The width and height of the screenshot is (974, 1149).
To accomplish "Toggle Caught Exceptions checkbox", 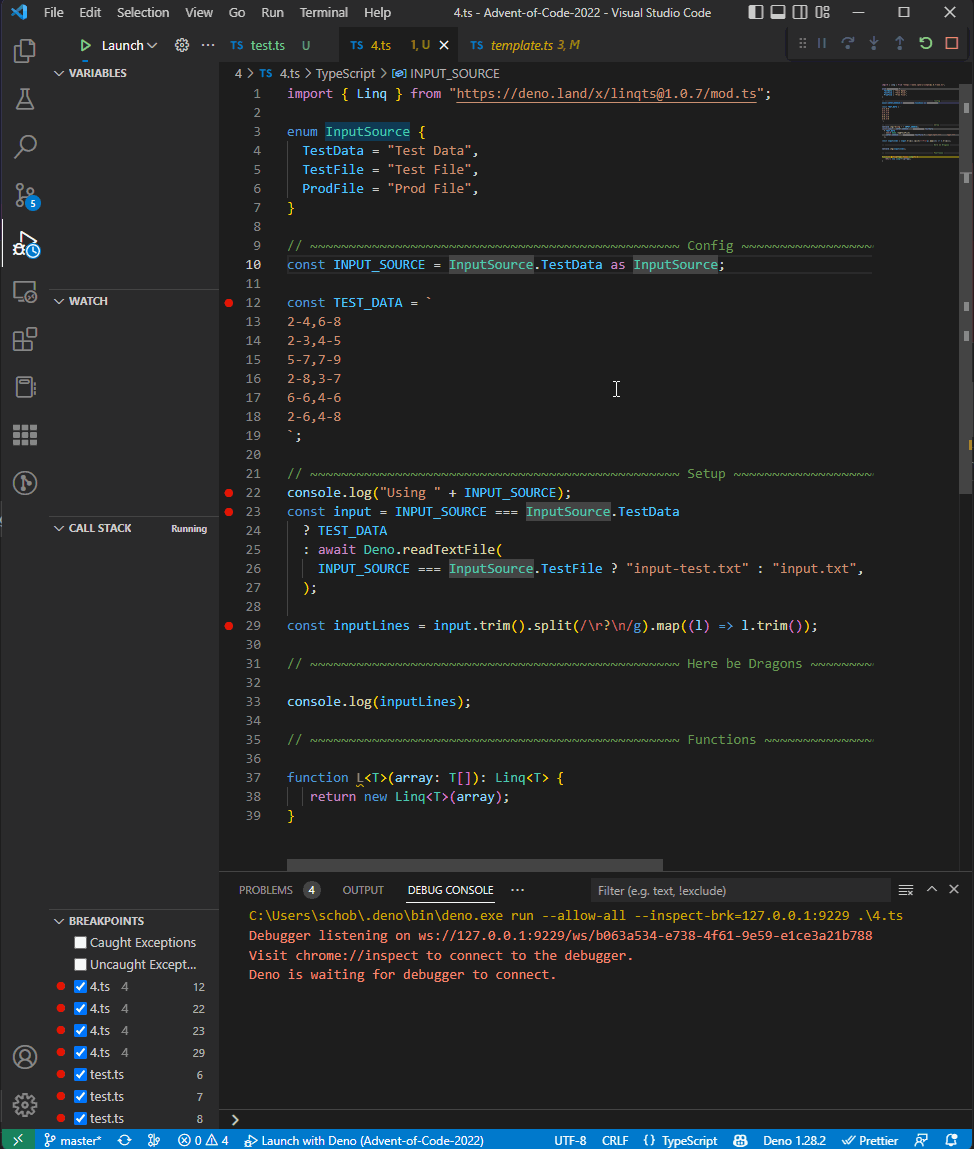I will [81, 942].
